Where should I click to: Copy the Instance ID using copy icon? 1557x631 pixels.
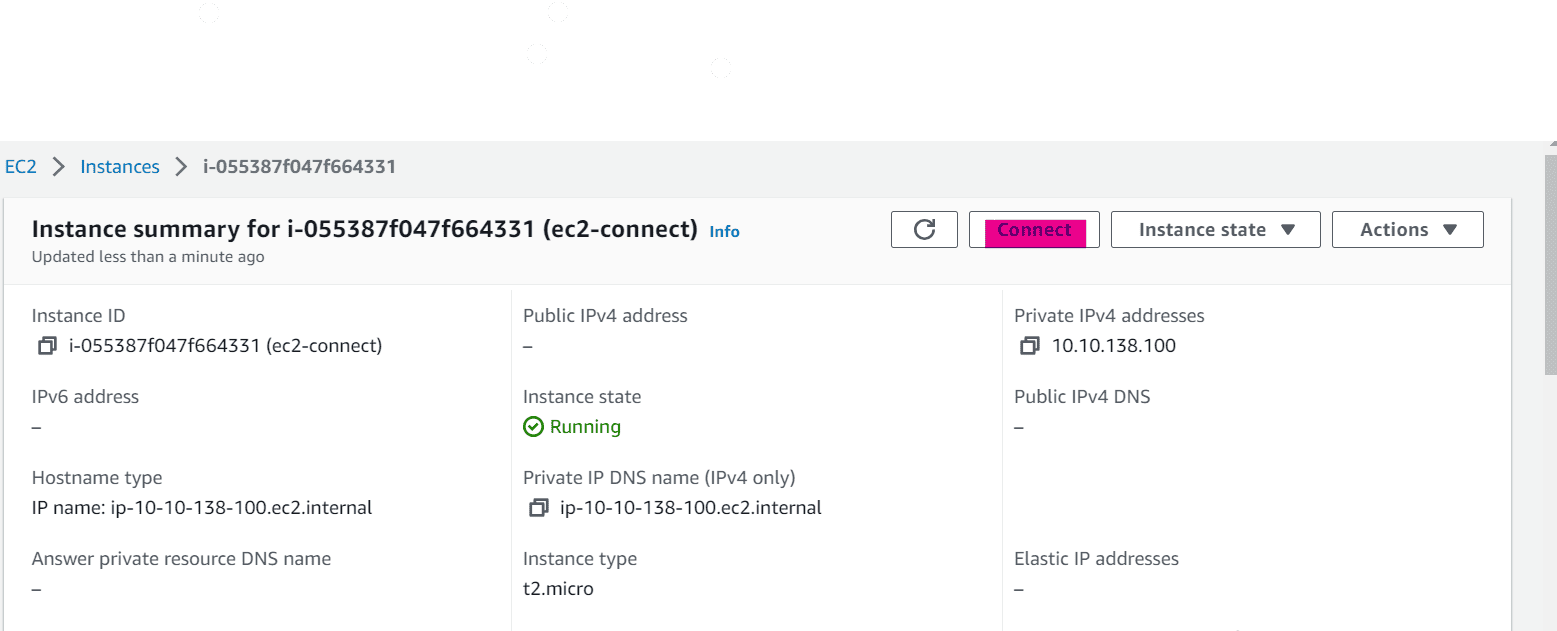47,346
